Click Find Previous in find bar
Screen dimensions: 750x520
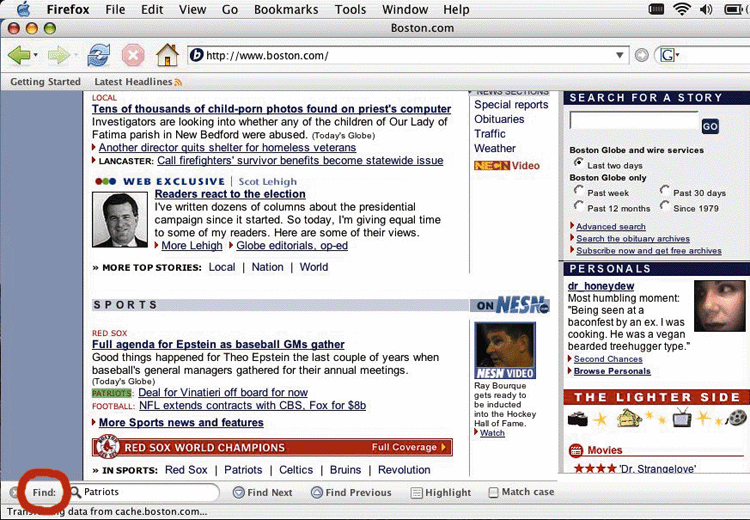click(x=351, y=492)
